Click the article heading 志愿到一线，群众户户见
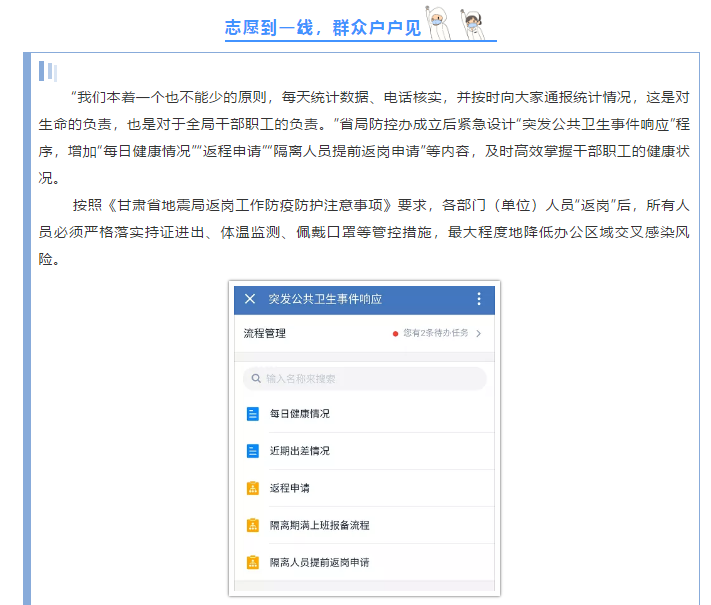711x605 pixels. 323,28
